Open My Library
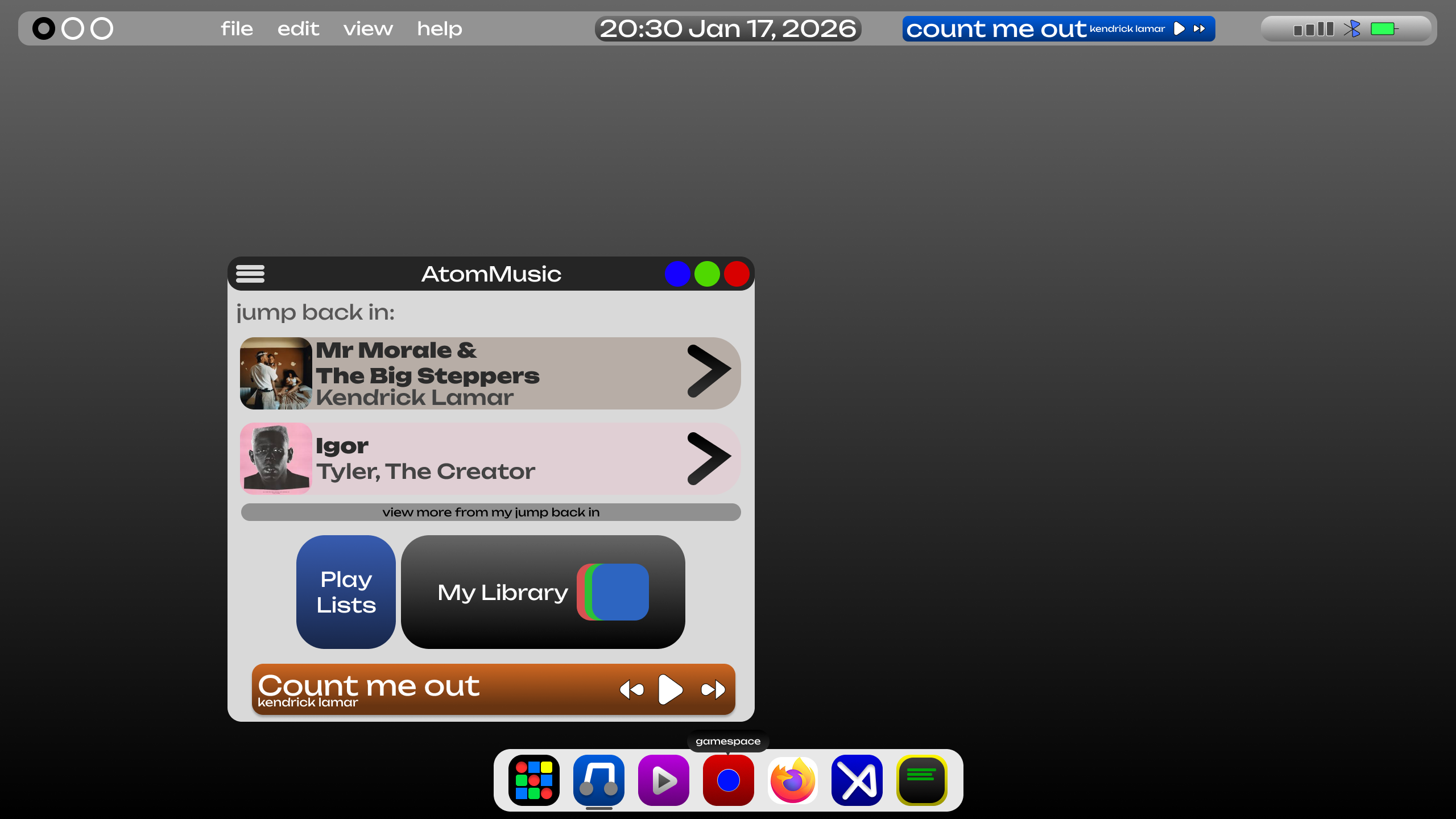The height and width of the screenshot is (819, 1456). click(x=543, y=592)
